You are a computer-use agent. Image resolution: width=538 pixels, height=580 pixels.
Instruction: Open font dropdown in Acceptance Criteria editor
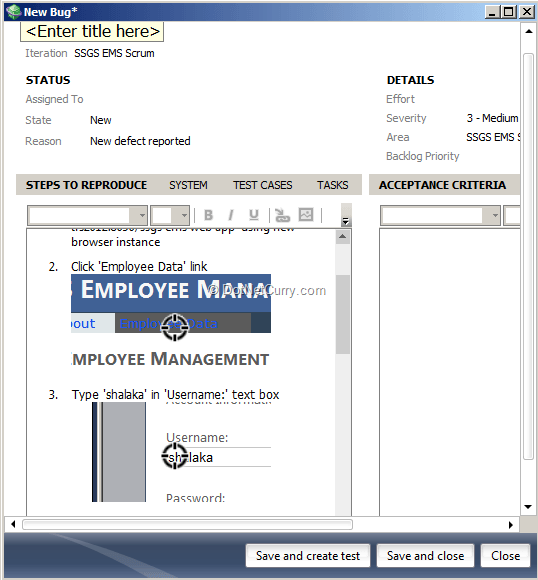(495, 215)
